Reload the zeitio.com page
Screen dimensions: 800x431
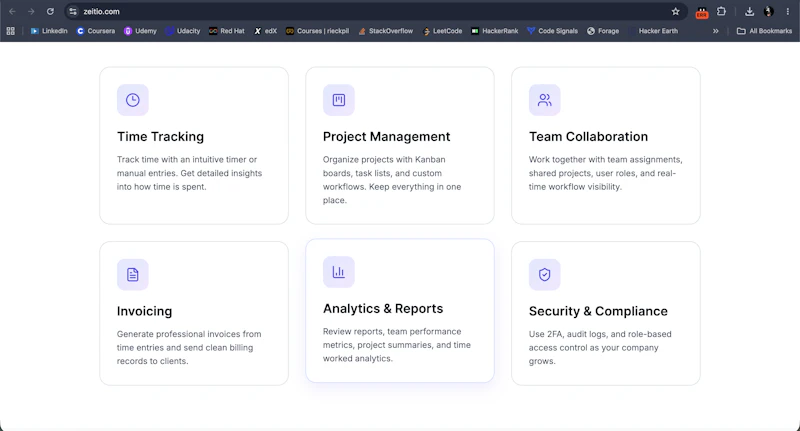[50, 11]
